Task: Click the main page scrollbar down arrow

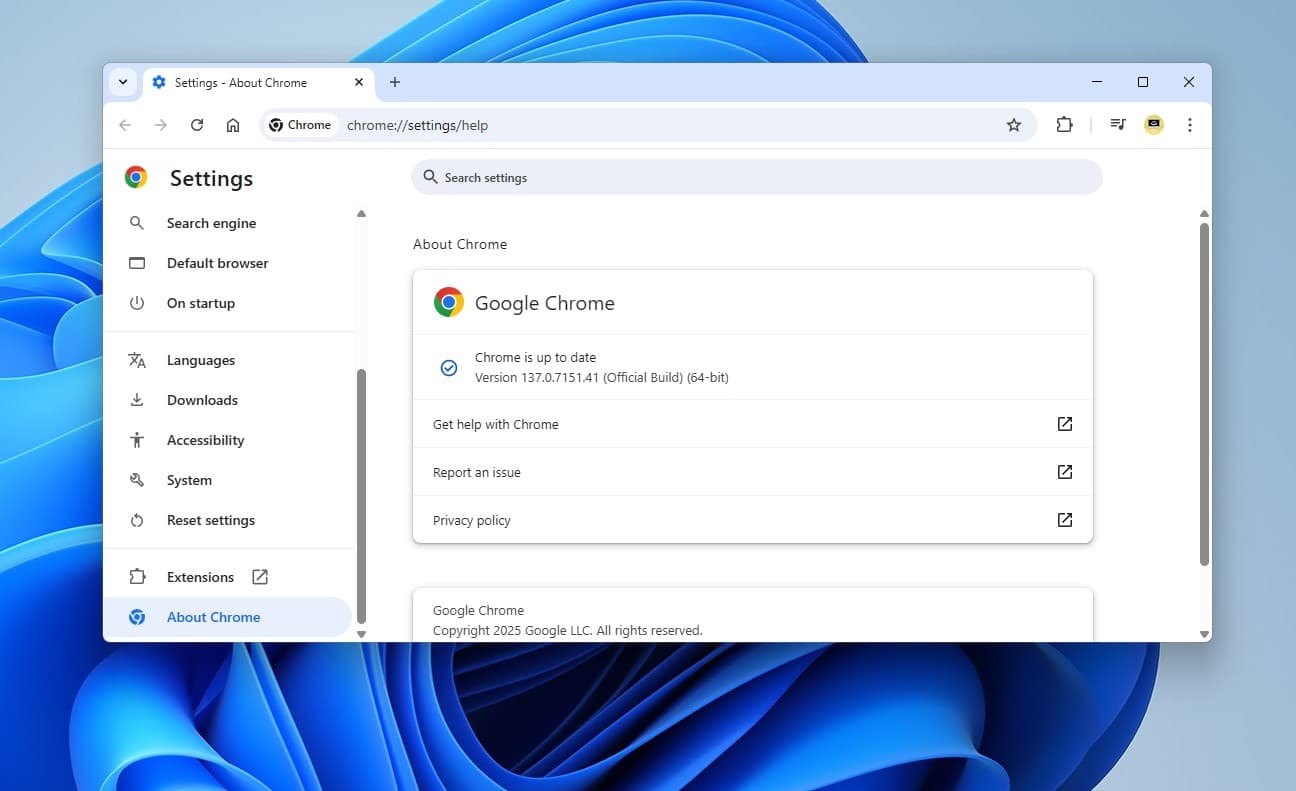Action: pos(1204,634)
